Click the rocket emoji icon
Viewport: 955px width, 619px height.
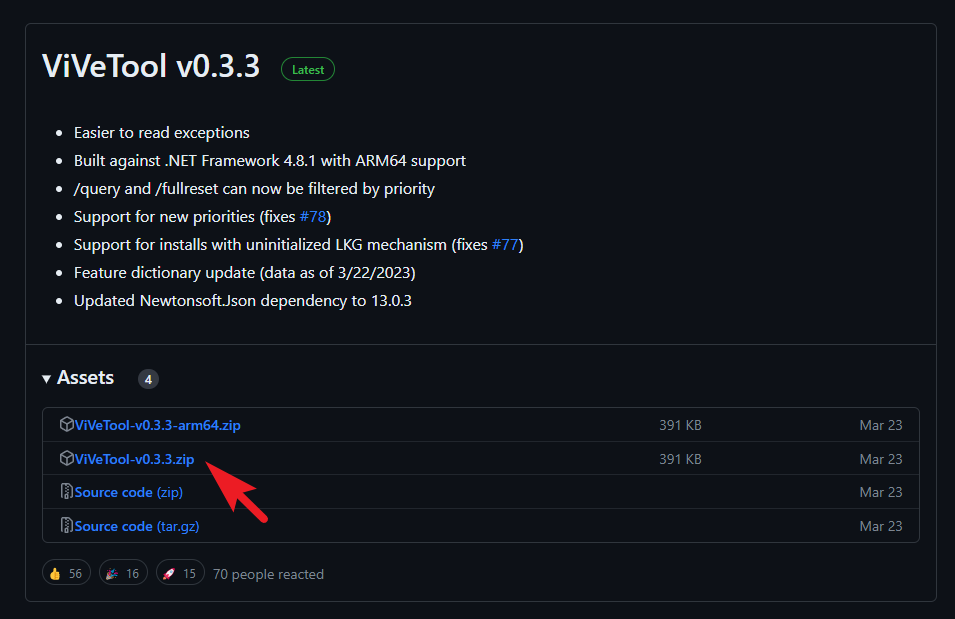[x=168, y=572]
